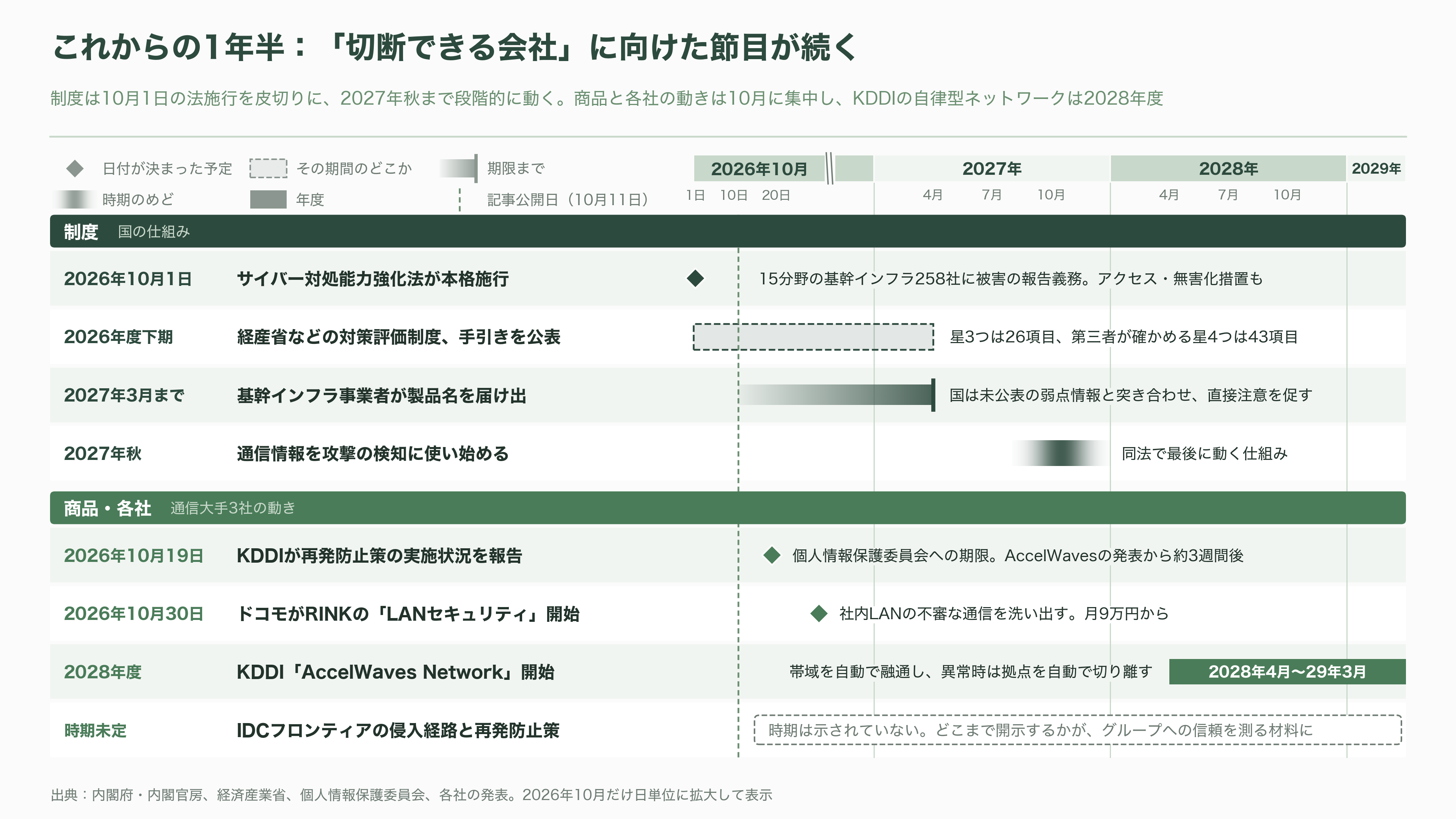
Task: Click the 制度 国の仕組み section header
Action: click(x=728, y=231)
